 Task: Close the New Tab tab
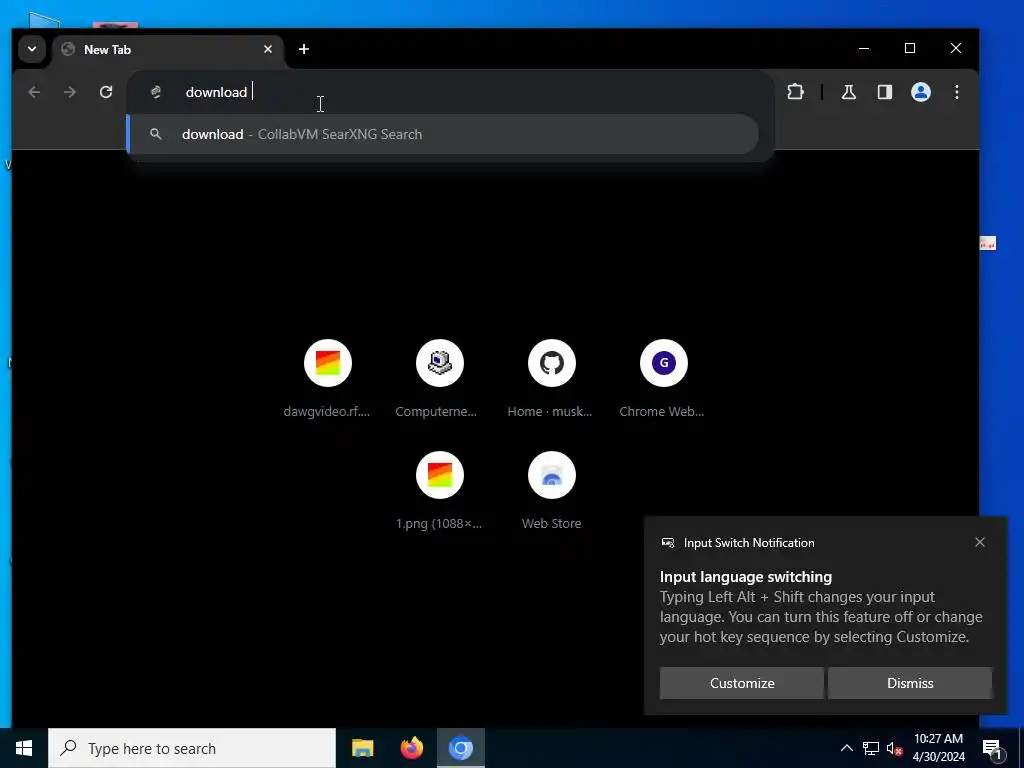pos(268,49)
